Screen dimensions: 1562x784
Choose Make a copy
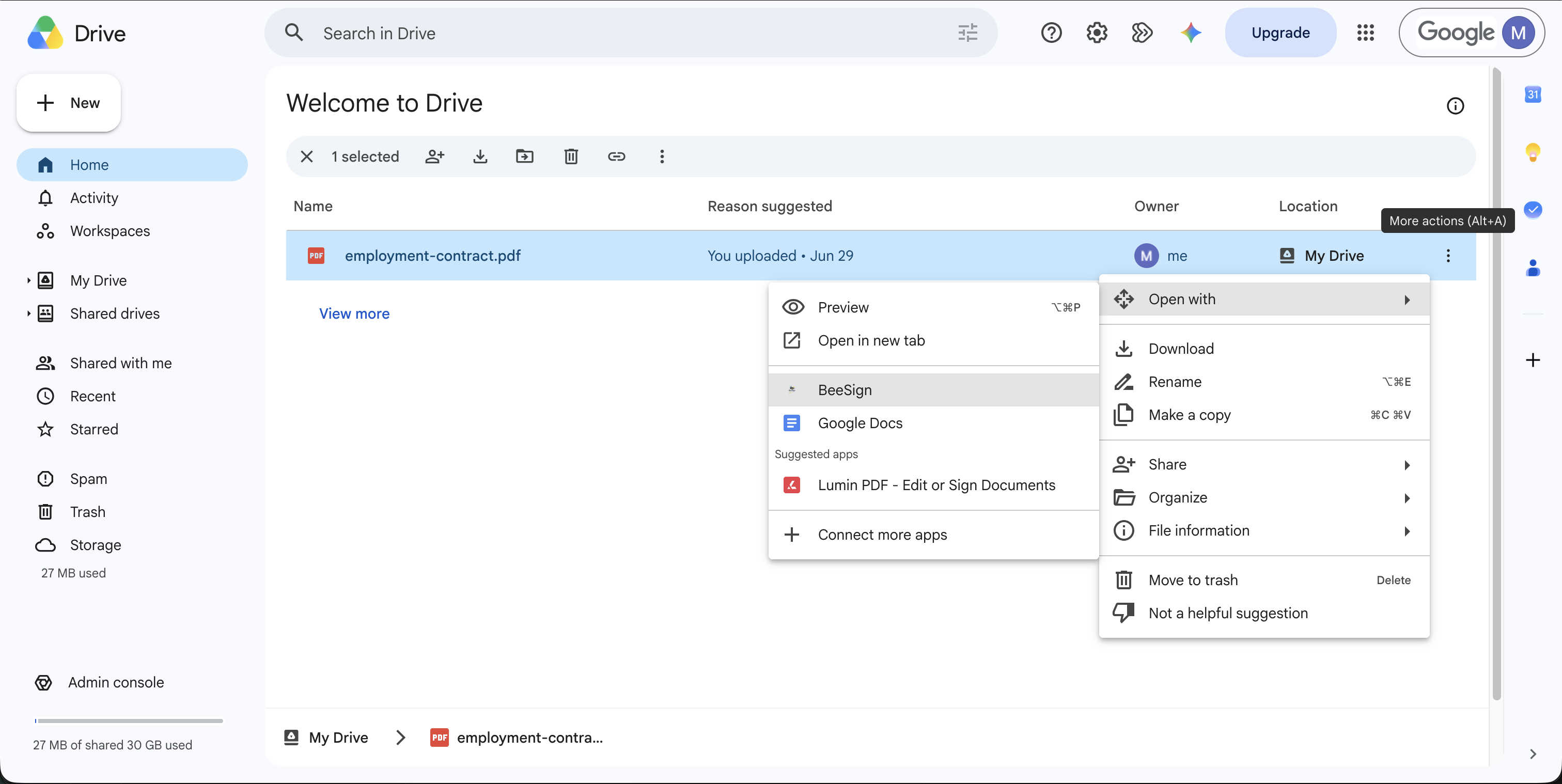[x=1263, y=415]
